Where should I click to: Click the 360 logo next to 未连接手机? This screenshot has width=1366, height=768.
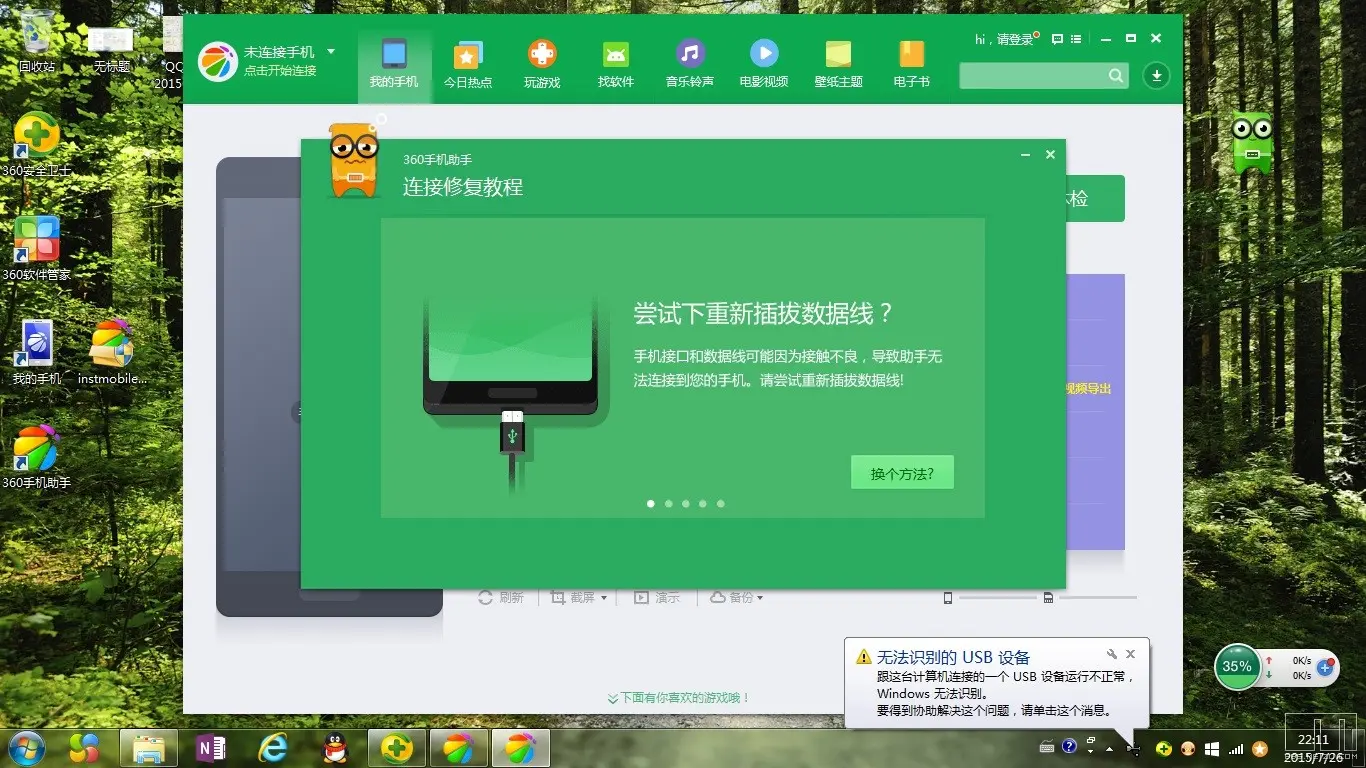pyautogui.click(x=218, y=61)
